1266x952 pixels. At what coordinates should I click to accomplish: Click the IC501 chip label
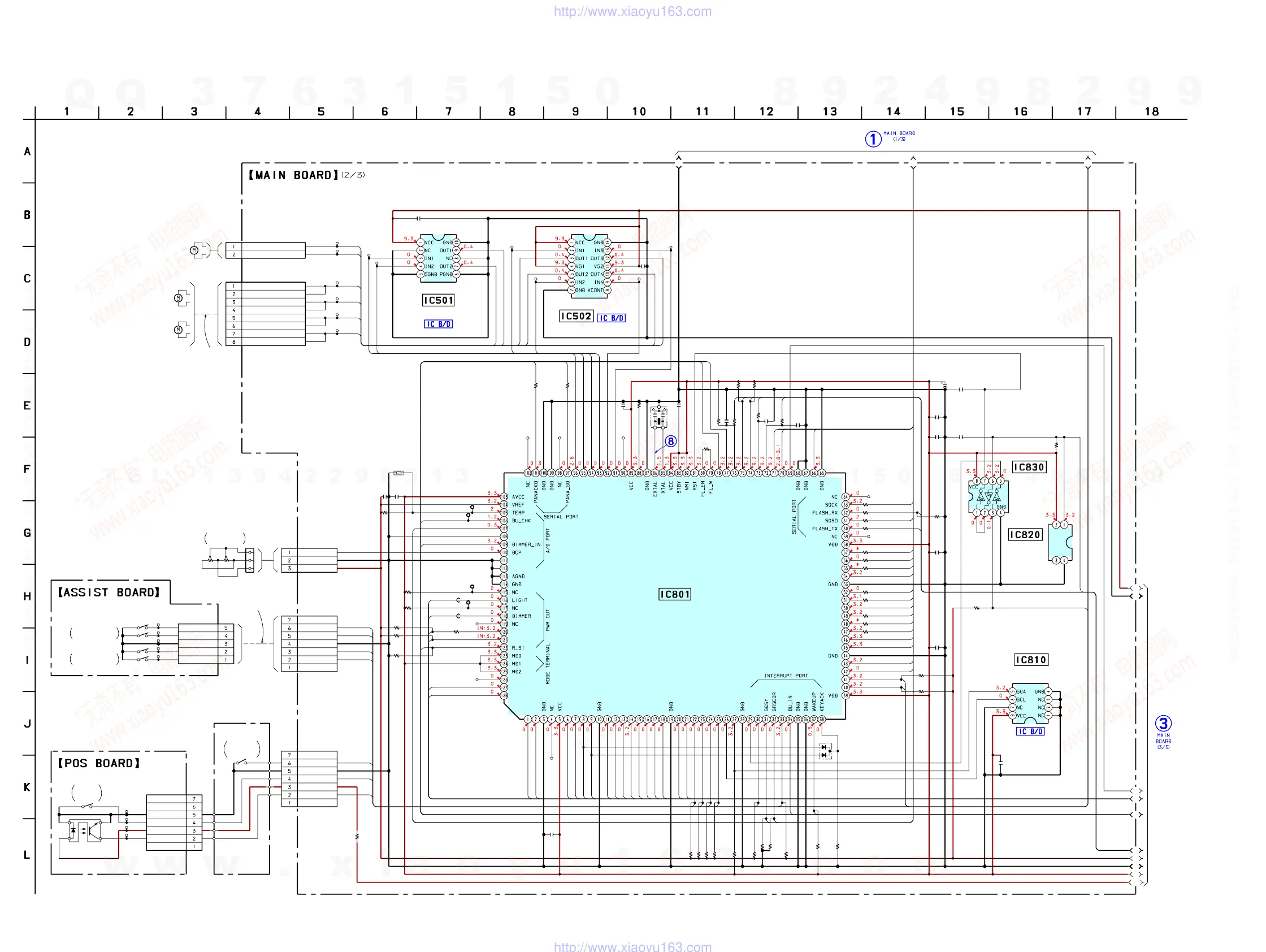tap(439, 300)
